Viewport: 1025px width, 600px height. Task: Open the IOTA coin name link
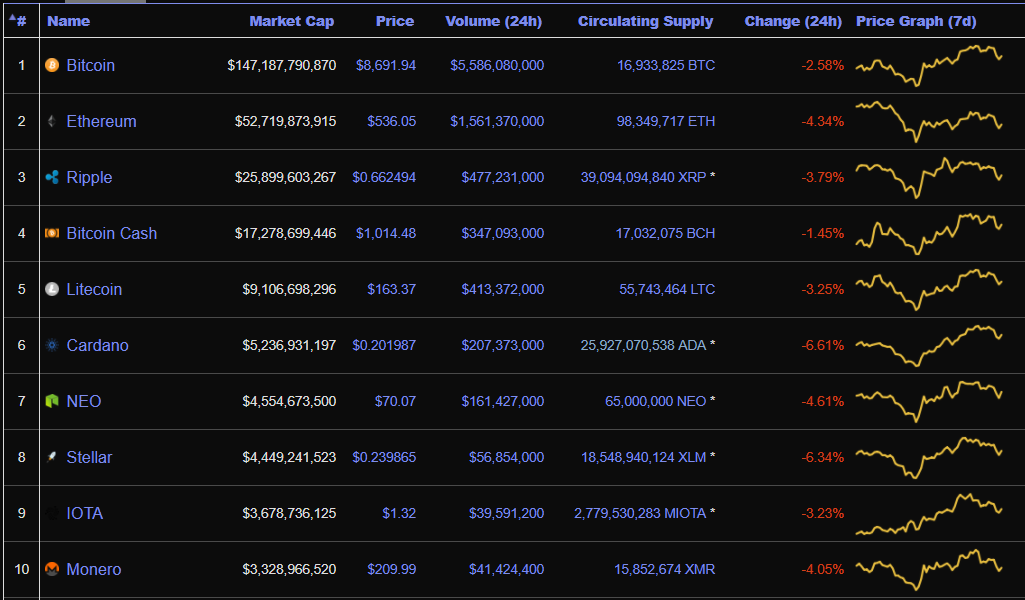84,513
